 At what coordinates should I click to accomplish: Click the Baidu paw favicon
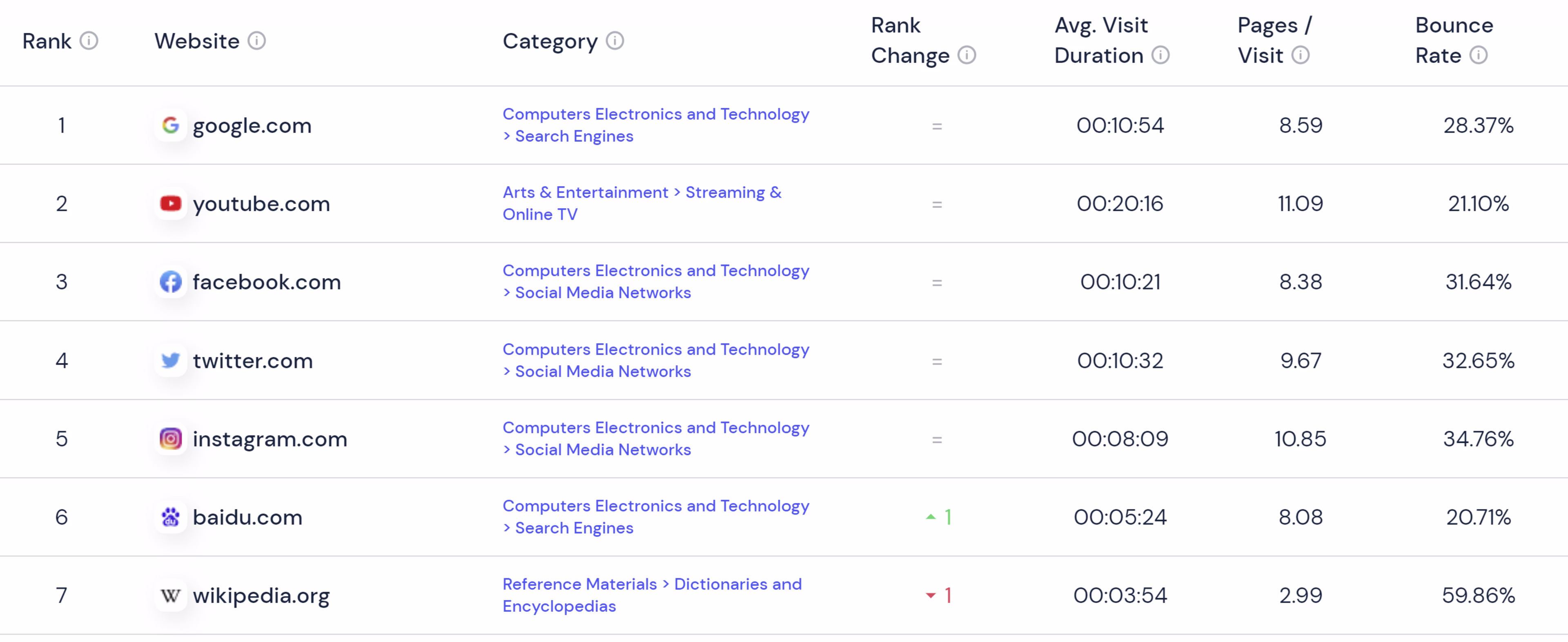pyautogui.click(x=171, y=517)
